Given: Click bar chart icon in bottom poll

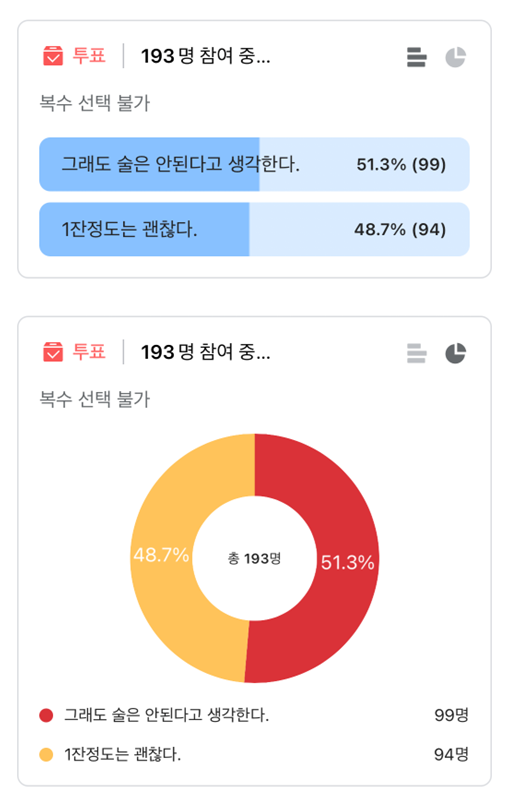Looking at the screenshot, I should 416,353.
